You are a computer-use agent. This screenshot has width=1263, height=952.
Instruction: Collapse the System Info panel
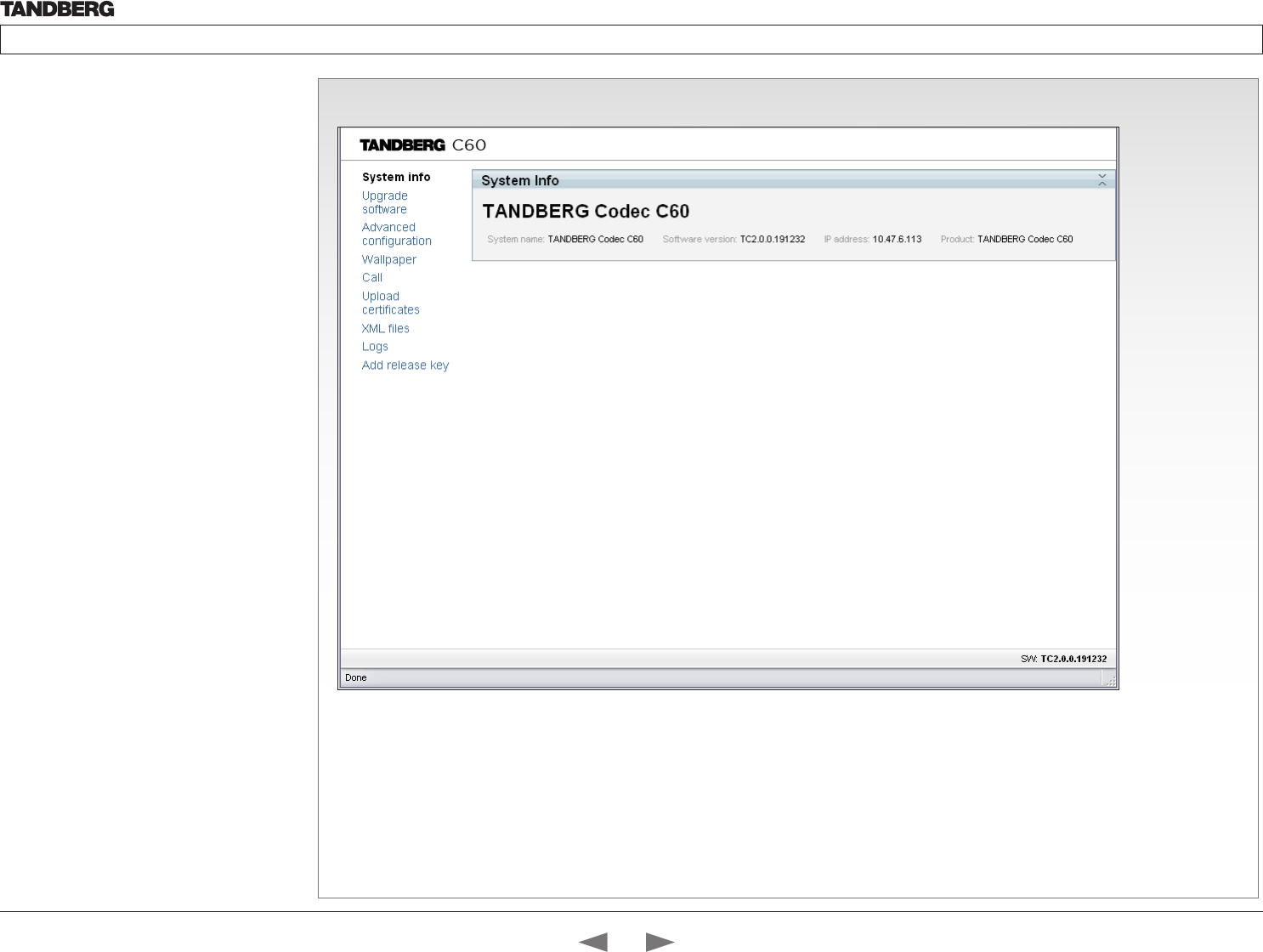tap(1102, 180)
